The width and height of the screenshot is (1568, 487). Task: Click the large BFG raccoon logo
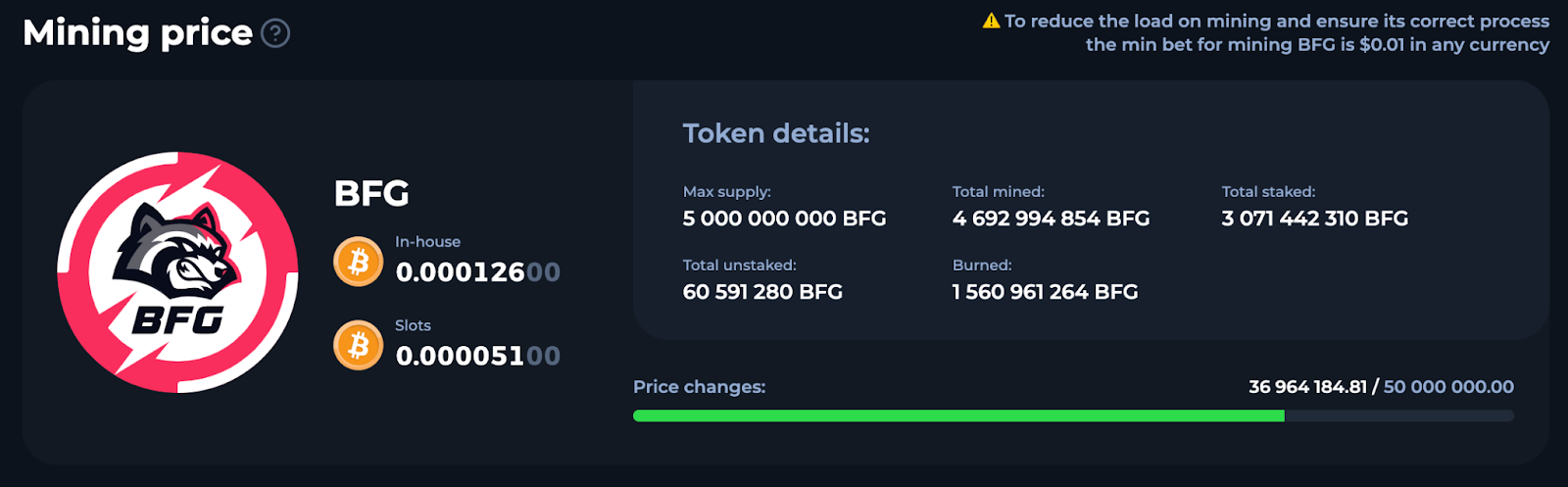(177, 272)
